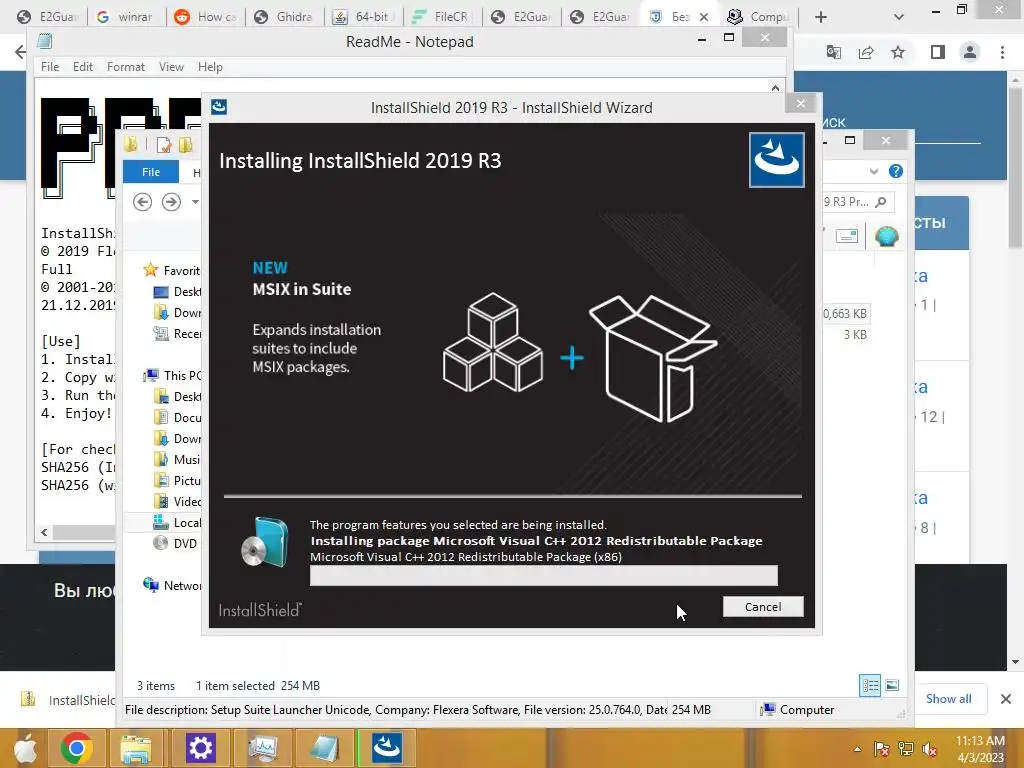1024x768 pixels.
Task: Click the CD and software box install icon
Action: coord(264,542)
